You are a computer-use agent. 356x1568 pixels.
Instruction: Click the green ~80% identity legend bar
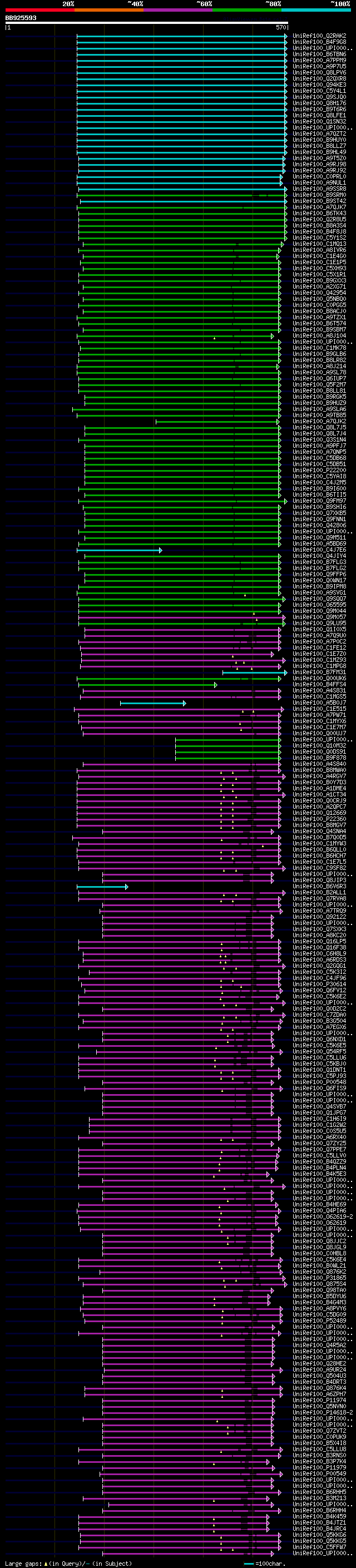click(247, 10)
